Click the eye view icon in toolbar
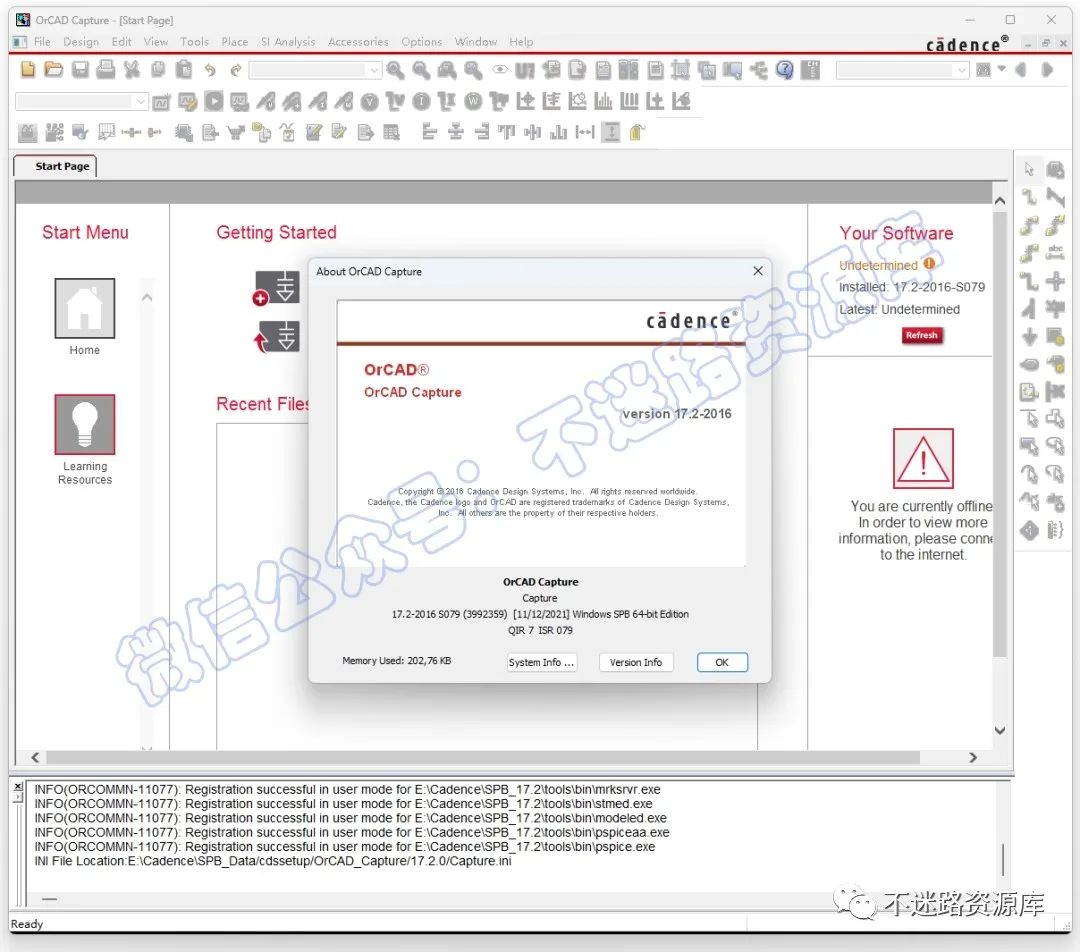Viewport: 1080px width, 952px height. tap(500, 70)
